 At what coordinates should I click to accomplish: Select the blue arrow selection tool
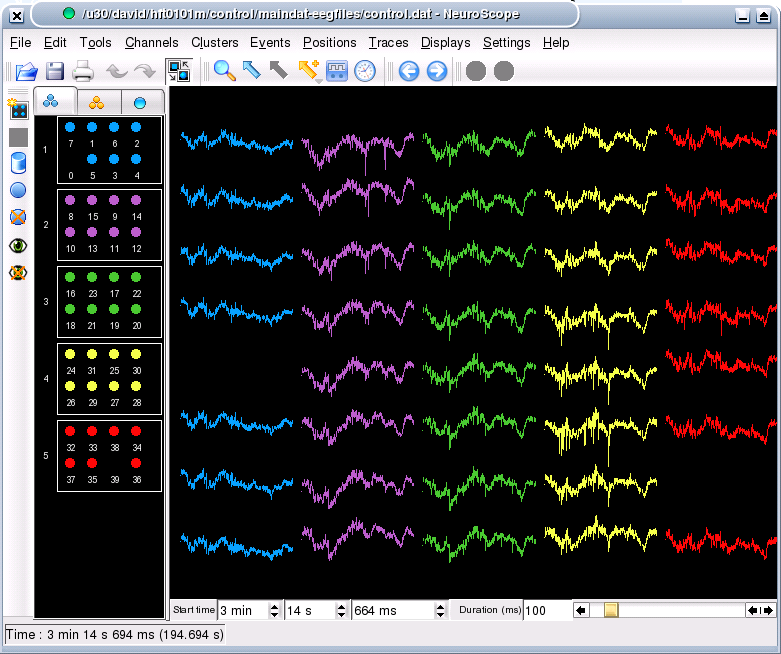click(x=252, y=70)
